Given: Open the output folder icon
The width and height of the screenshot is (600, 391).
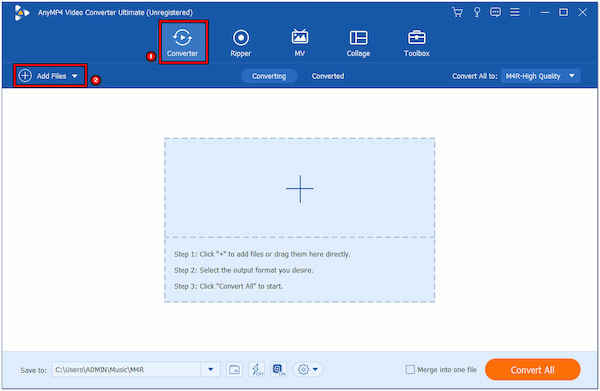Looking at the screenshot, I should (234, 370).
